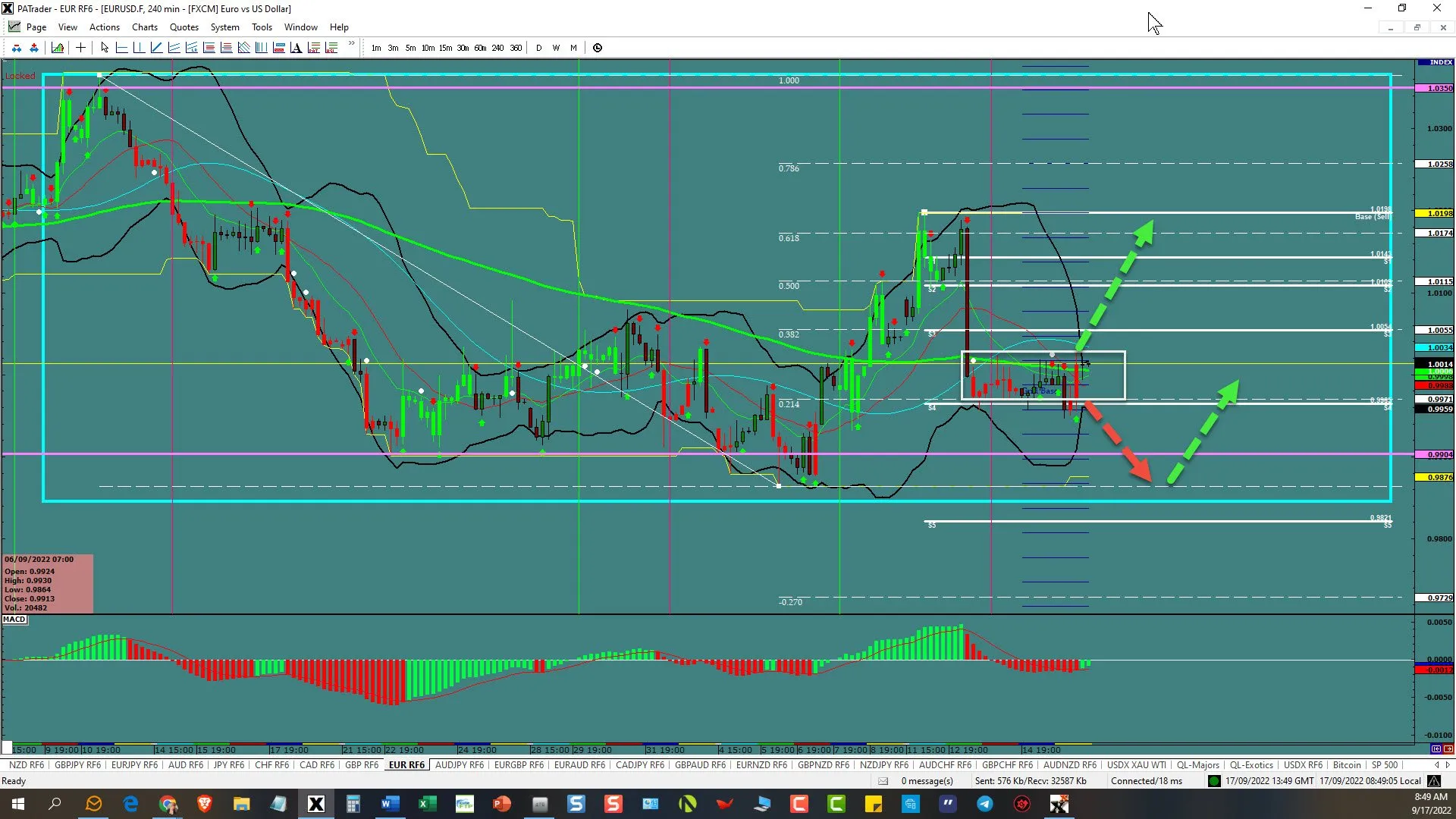
Task: Switch to the USDX XAU WTI tab
Action: pos(1137,765)
